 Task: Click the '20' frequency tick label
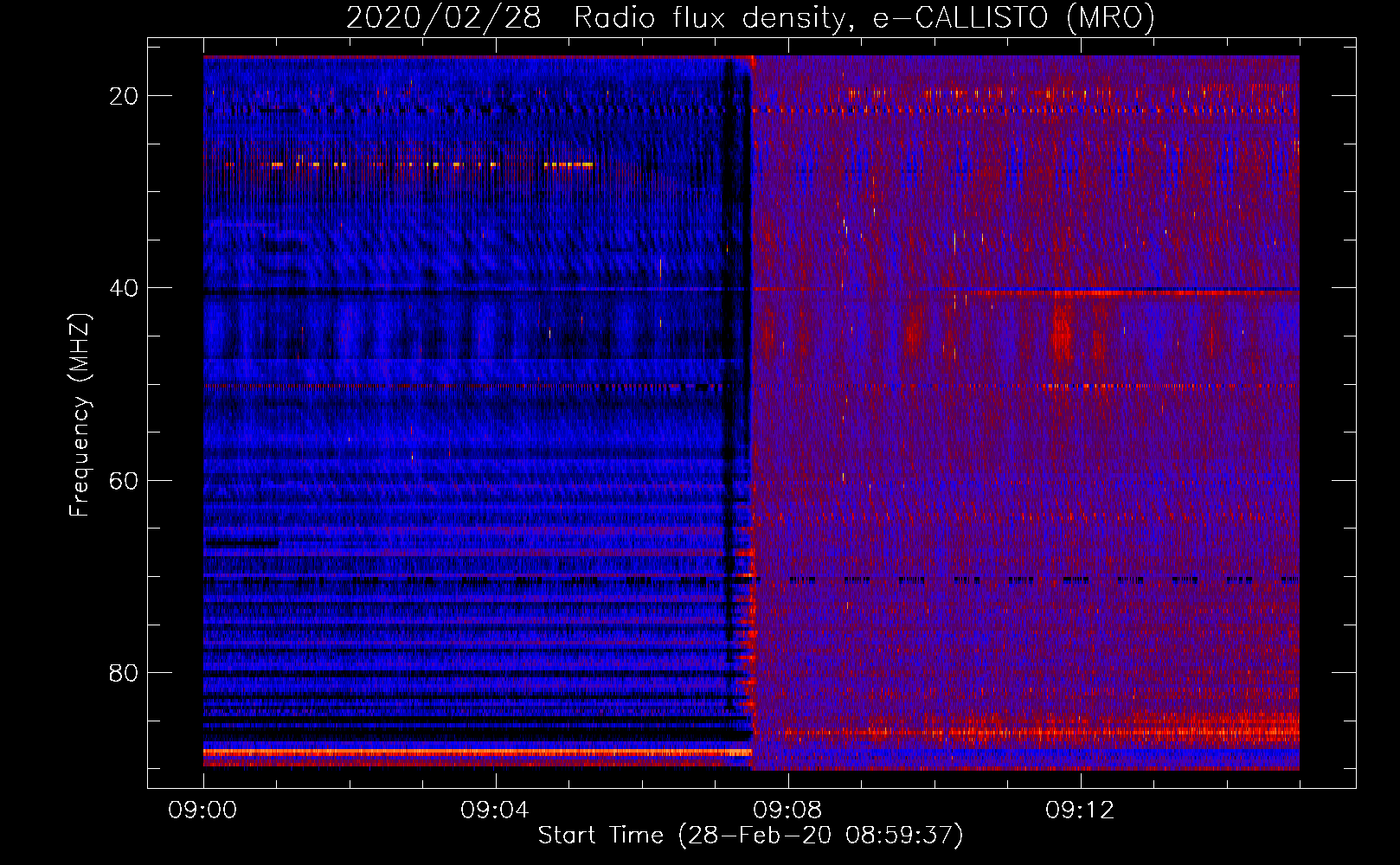point(124,96)
